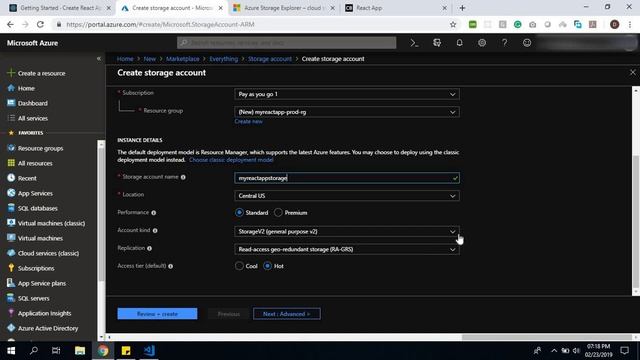Click Create a resource plus icon
The width and height of the screenshot is (640, 360).
click(11, 73)
